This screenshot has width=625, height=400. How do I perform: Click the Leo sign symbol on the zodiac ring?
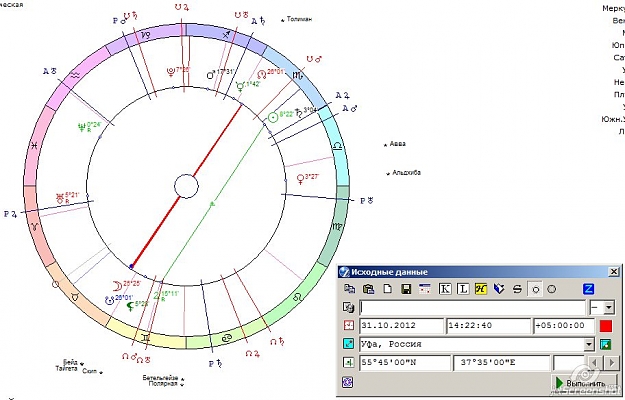coord(299,297)
